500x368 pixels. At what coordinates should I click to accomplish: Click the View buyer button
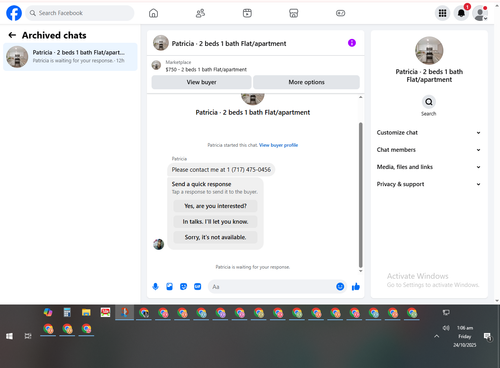coord(201,82)
